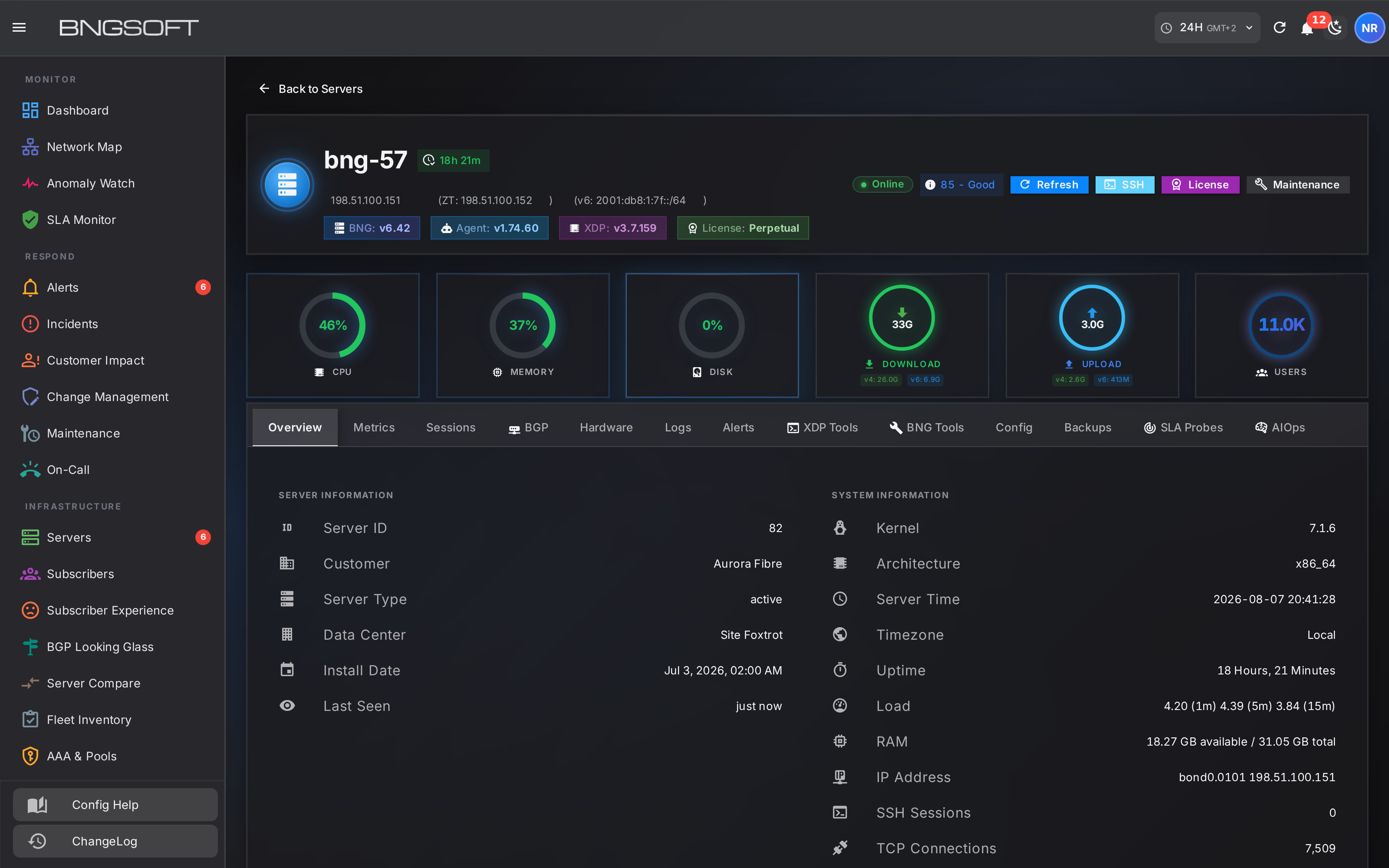Click the 18h 21m uptime badge

[453, 160]
